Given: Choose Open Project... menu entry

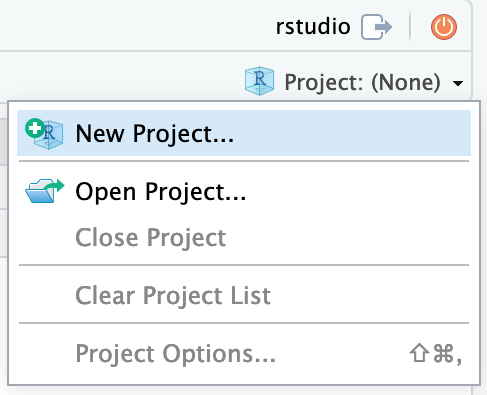Looking at the screenshot, I should point(161,191).
